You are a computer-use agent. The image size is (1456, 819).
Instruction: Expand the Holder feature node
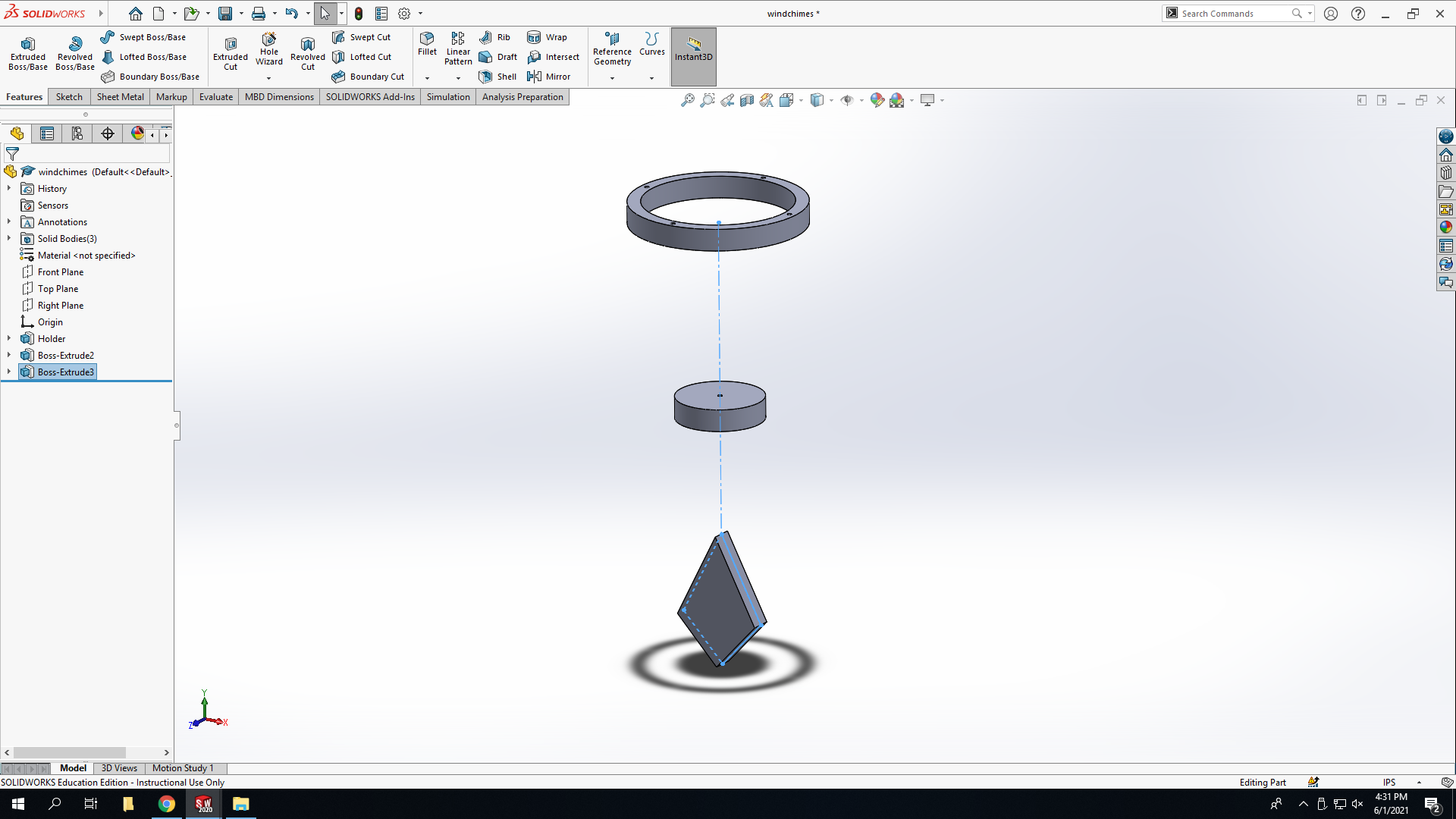click(x=9, y=339)
